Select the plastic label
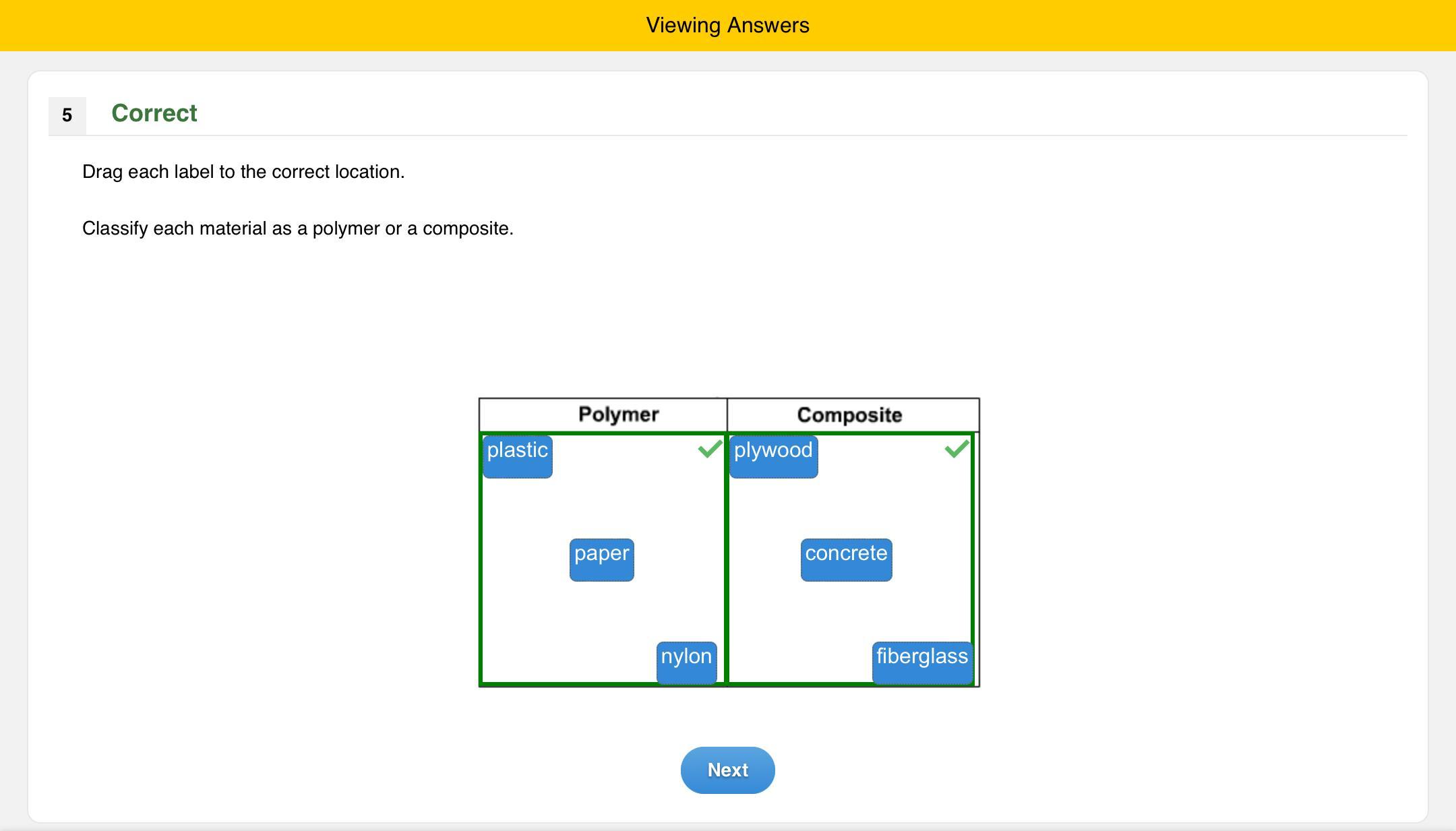This screenshot has width=1456, height=831. point(517,456)
